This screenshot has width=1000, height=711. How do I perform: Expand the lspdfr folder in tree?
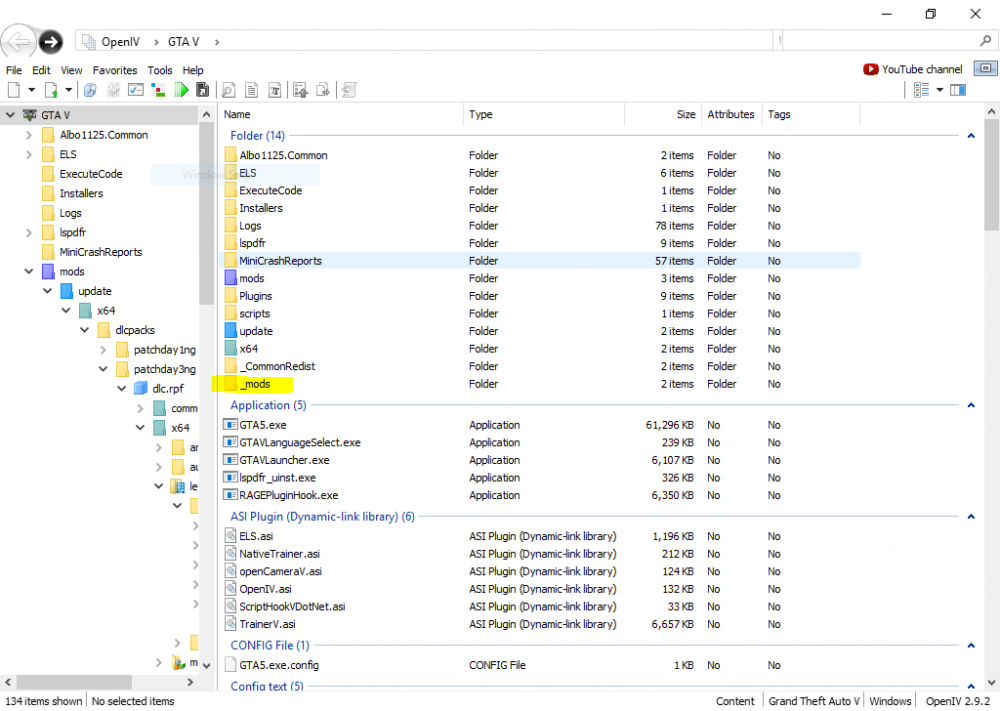point(29,233)
